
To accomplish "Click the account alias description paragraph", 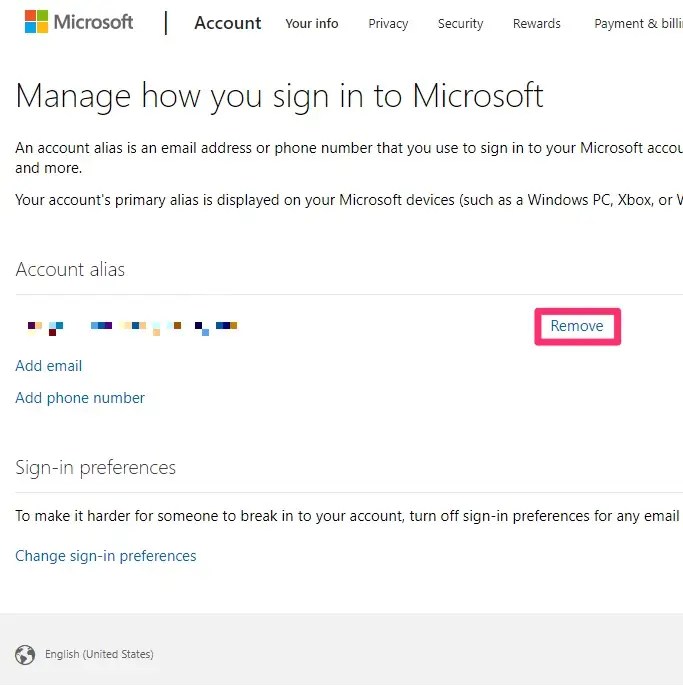I will [340, 158].
